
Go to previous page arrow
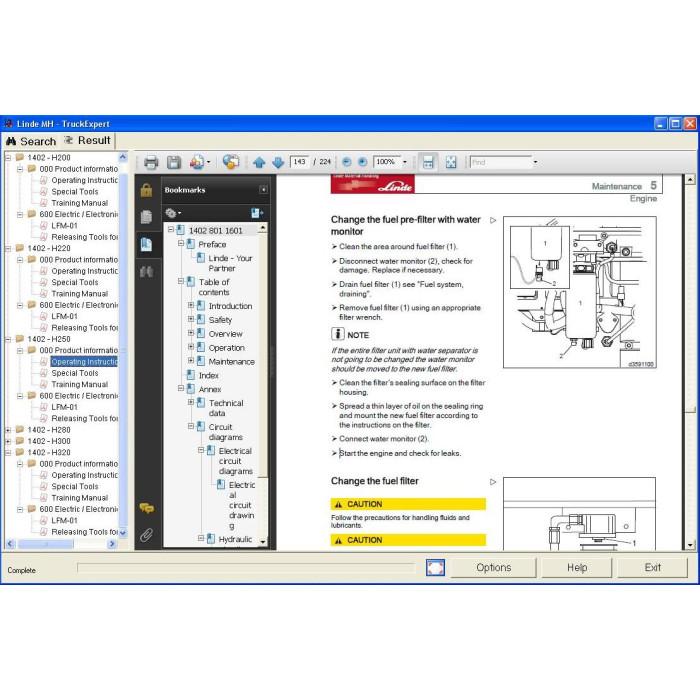259,162
